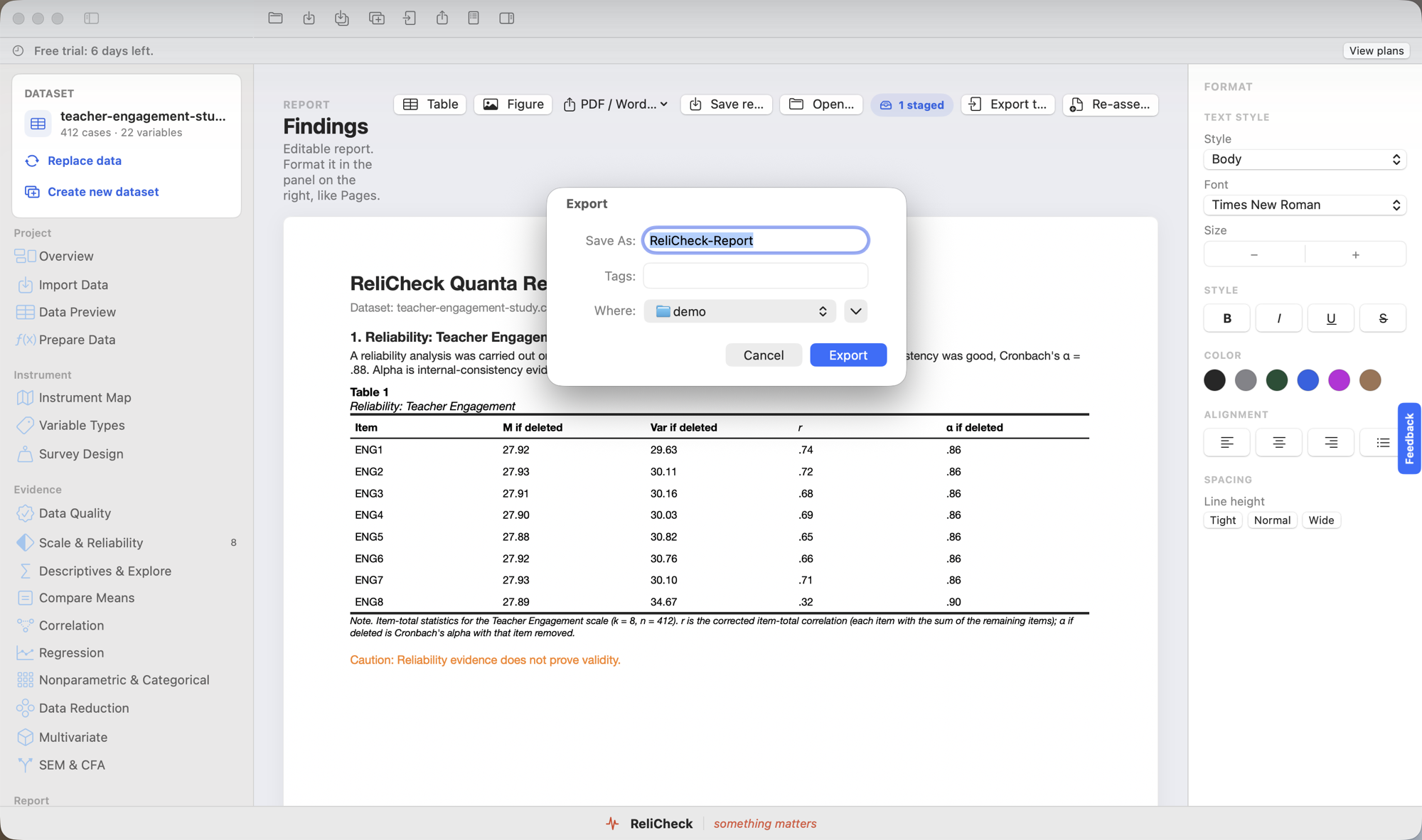Screen dimensions: 1422x840
Task: Open Import Data in the sidebar
Action: pos(73,284)
